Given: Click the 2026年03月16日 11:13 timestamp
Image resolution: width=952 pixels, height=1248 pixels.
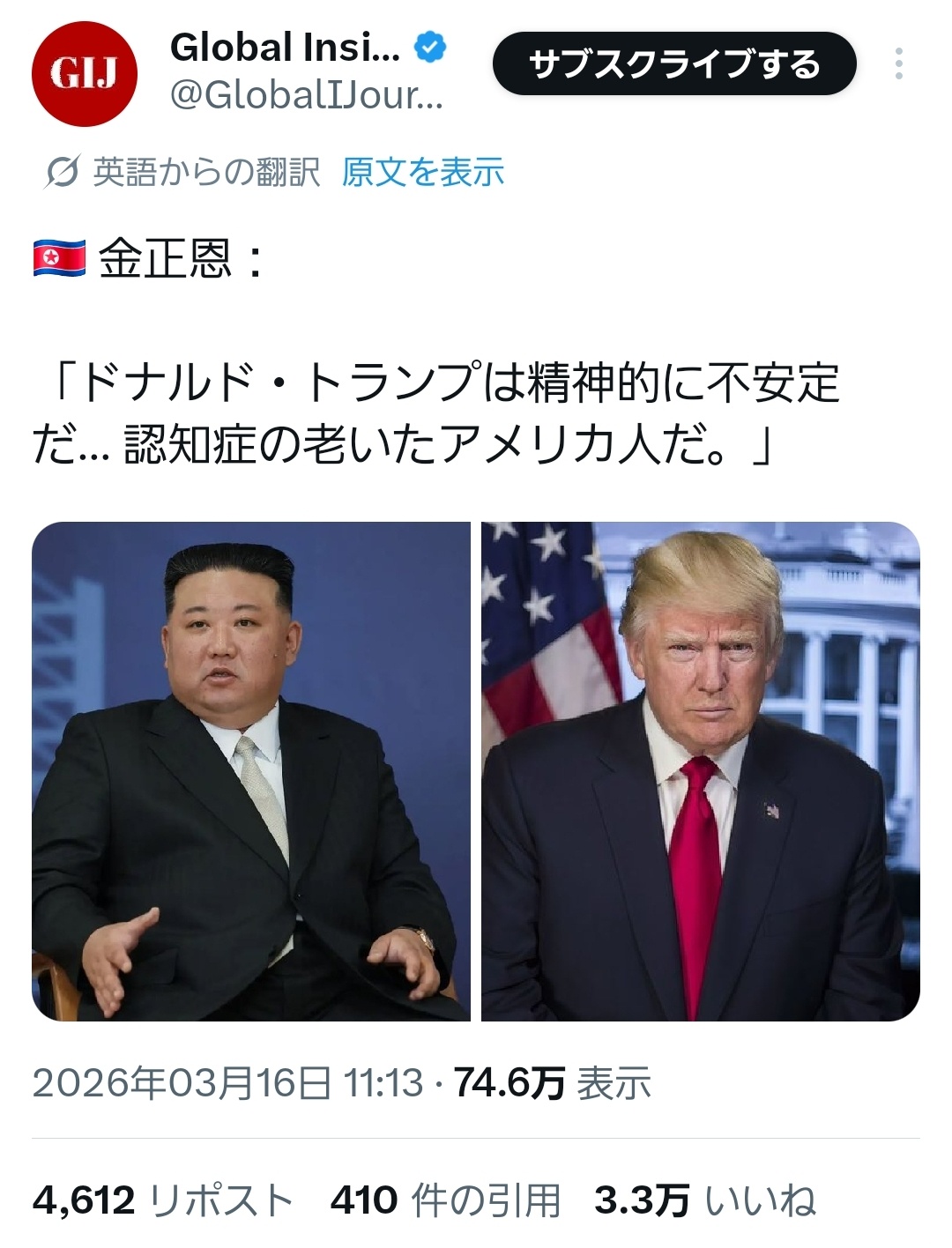Looking at the screenshot, I should pyautogui.click(x=227, y=1083).
